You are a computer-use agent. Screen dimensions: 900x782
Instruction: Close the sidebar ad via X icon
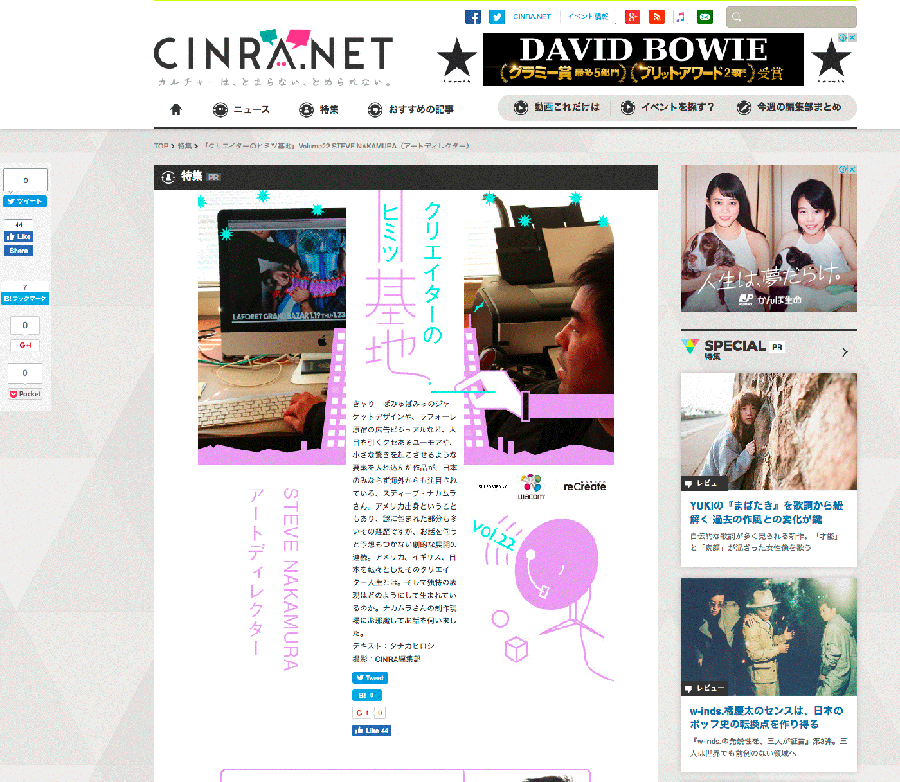point(852,169)
